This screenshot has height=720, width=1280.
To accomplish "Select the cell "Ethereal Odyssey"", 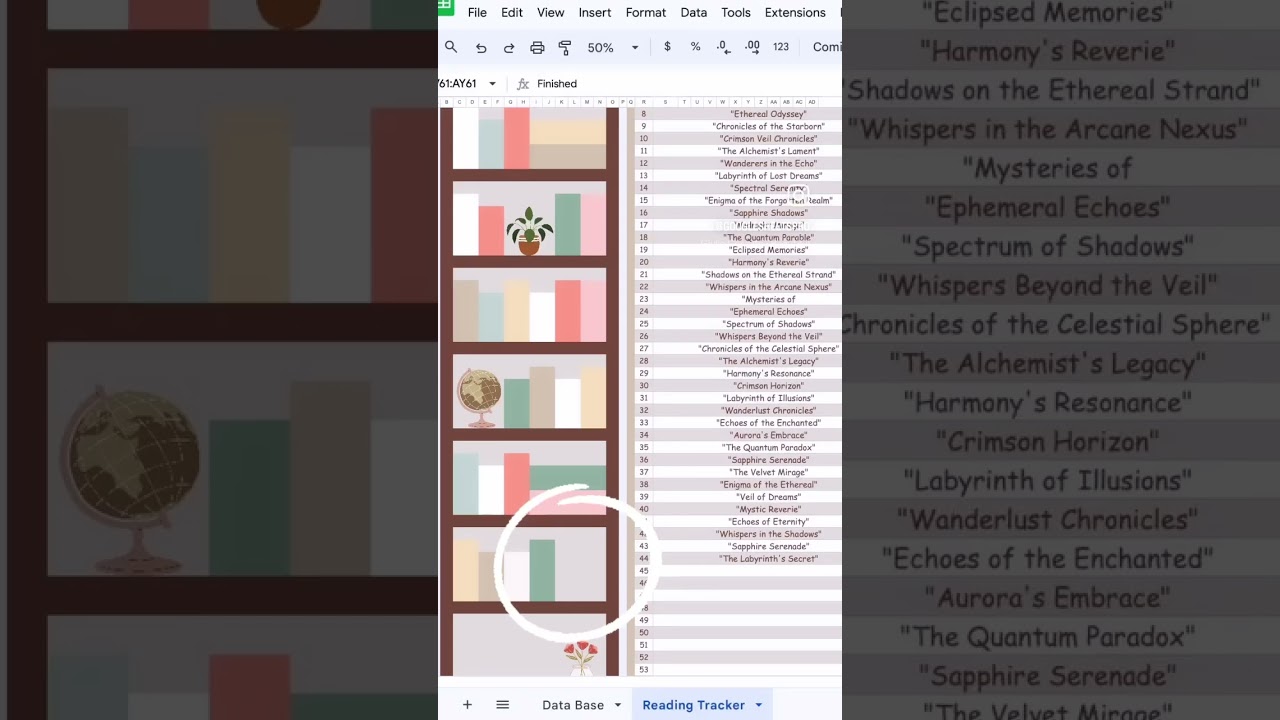I will (x=768, y=114).
